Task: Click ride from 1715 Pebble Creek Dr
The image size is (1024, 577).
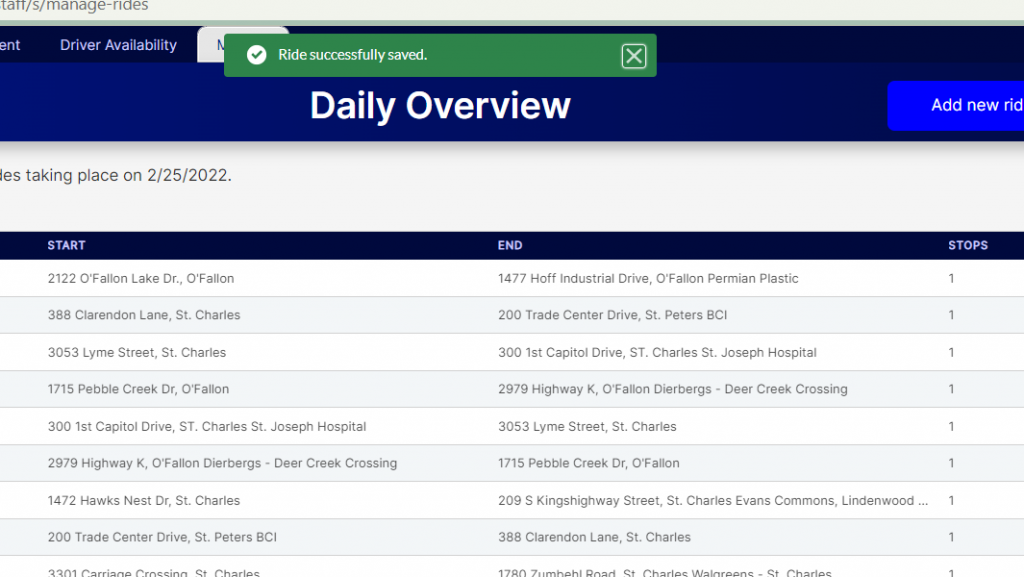Action: pyautogui.click(x=138, y=389)
